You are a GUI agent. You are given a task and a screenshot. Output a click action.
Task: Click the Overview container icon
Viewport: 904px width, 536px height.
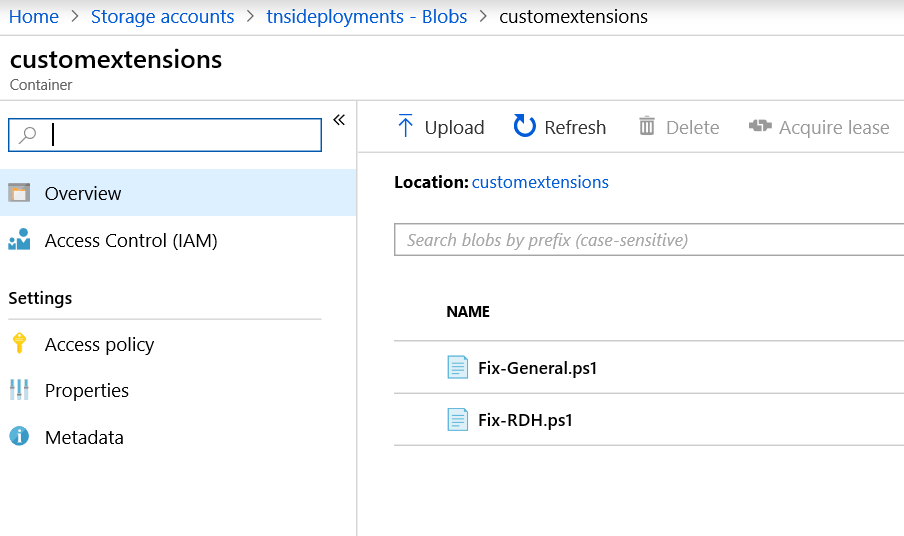point(19,192)
